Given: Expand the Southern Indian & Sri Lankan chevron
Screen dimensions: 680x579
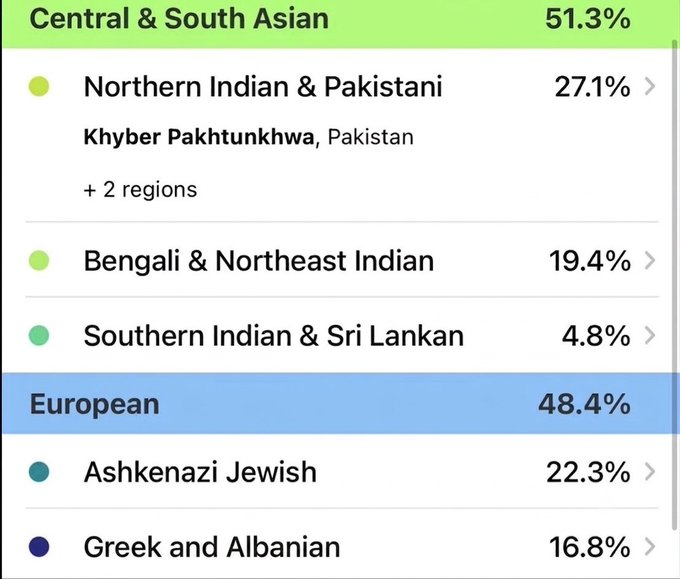Looking at the screenshot, I should [x=650, y=336].
